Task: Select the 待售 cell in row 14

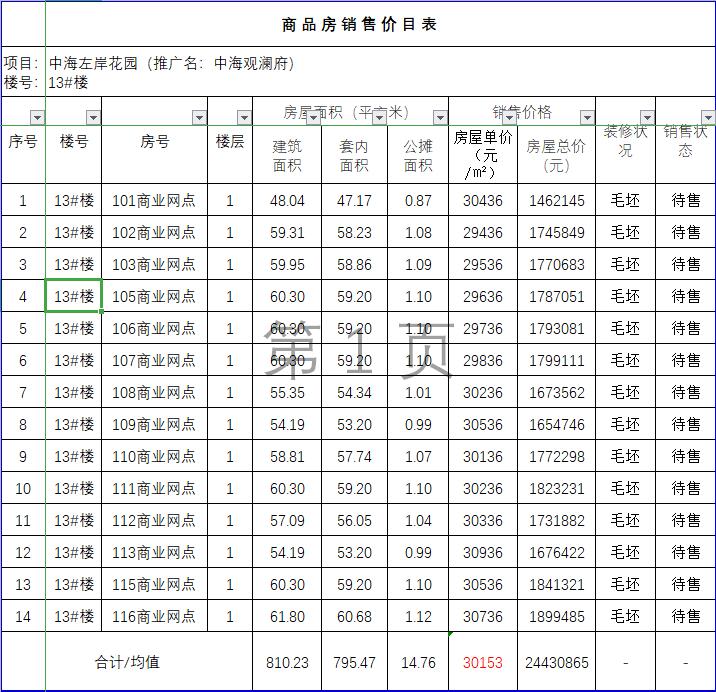Action: tap(685, 616)
